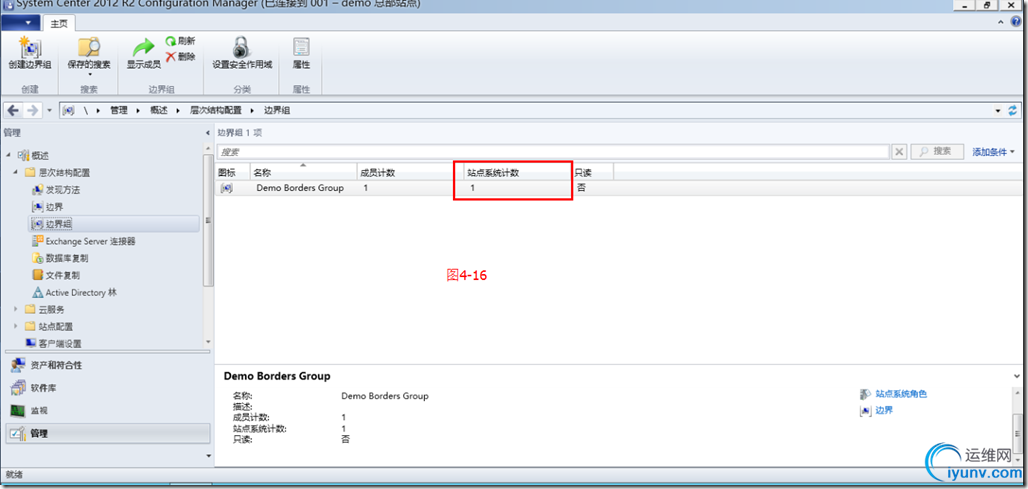This screenshot has height=489, width=1028.
Task: Click the address bar refresh icon
Action: 1014,111
